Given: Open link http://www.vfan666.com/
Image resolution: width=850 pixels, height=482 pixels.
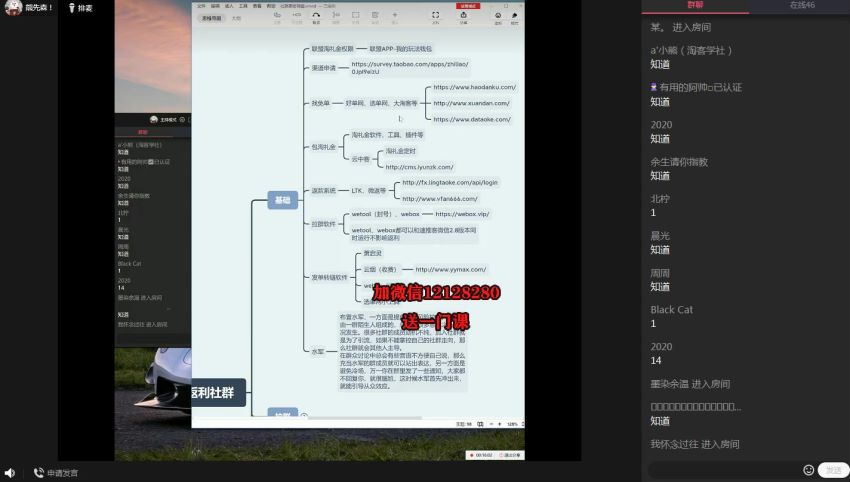Looking at the screenshot, I should point(440,199).
